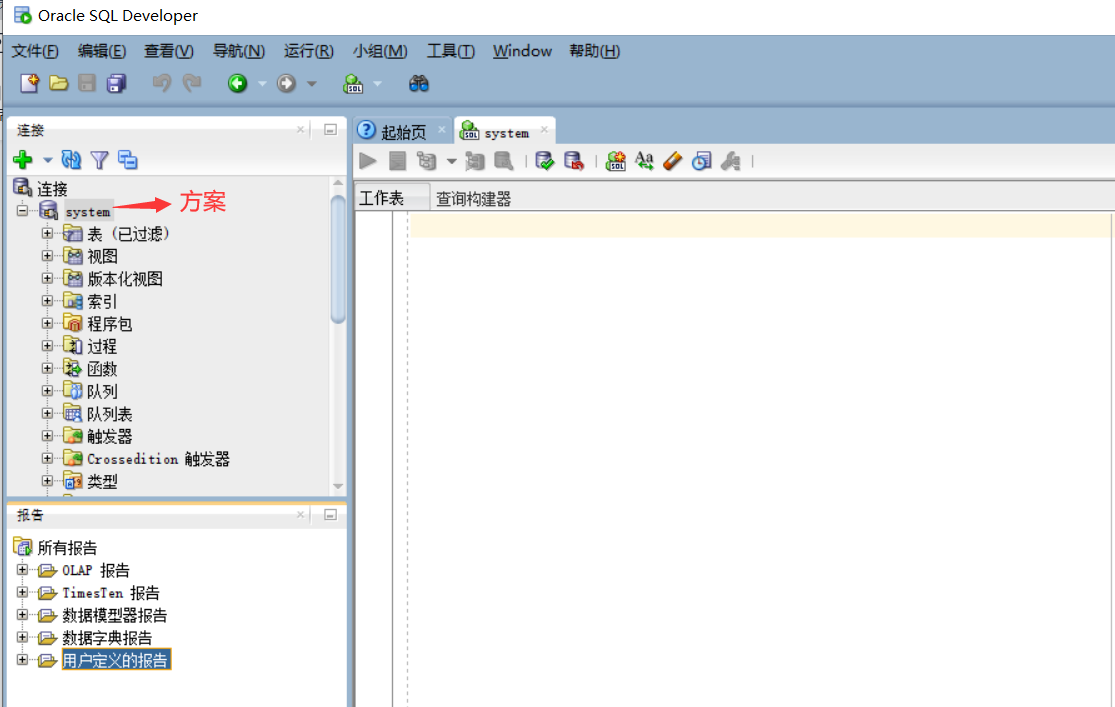Commit changes using the green check database icon

[x=544, y=160]
